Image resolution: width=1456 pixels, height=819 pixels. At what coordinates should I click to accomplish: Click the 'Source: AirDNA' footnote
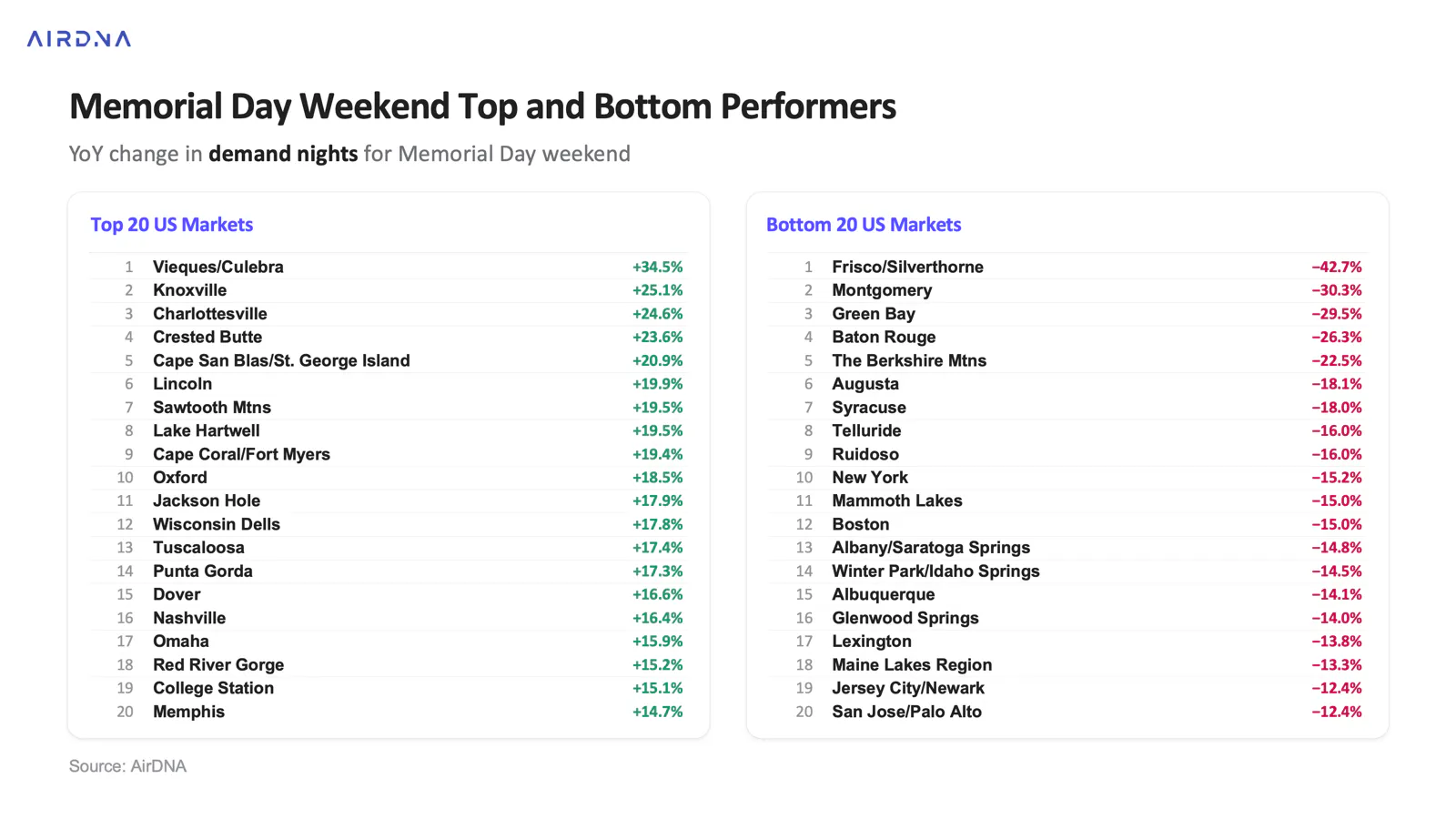coord(127,766)
